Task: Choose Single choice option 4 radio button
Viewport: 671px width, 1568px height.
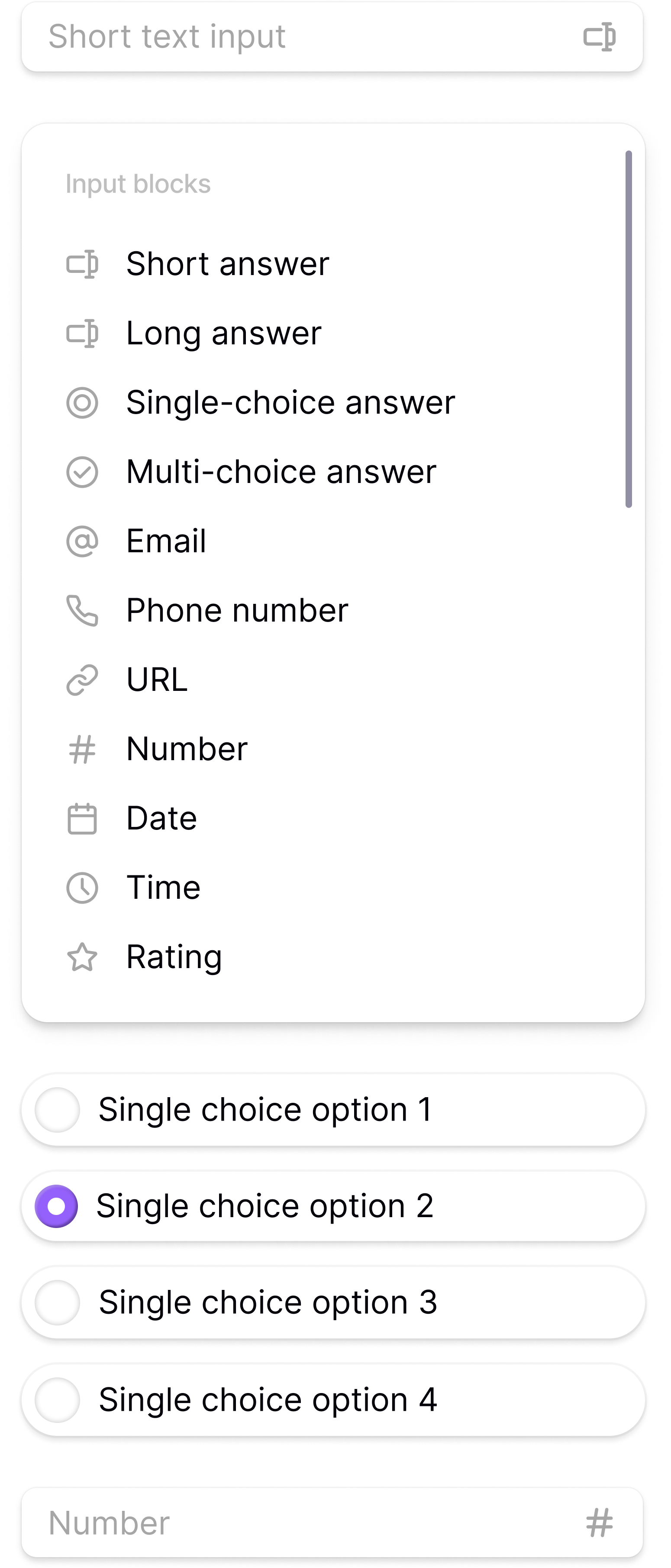Action: [x=57, y=1400]
